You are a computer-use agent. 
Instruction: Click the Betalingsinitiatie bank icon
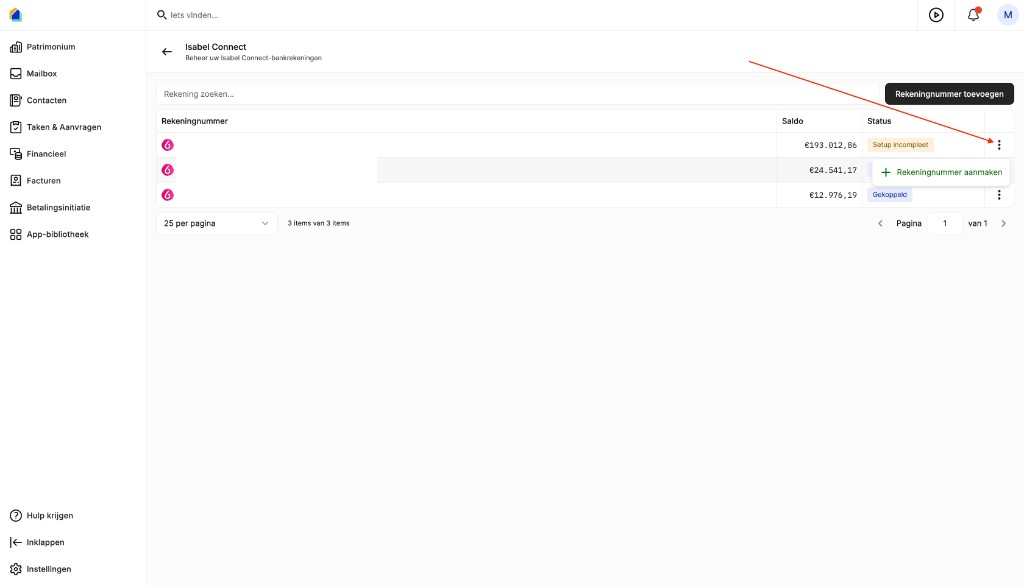point(16,208)
